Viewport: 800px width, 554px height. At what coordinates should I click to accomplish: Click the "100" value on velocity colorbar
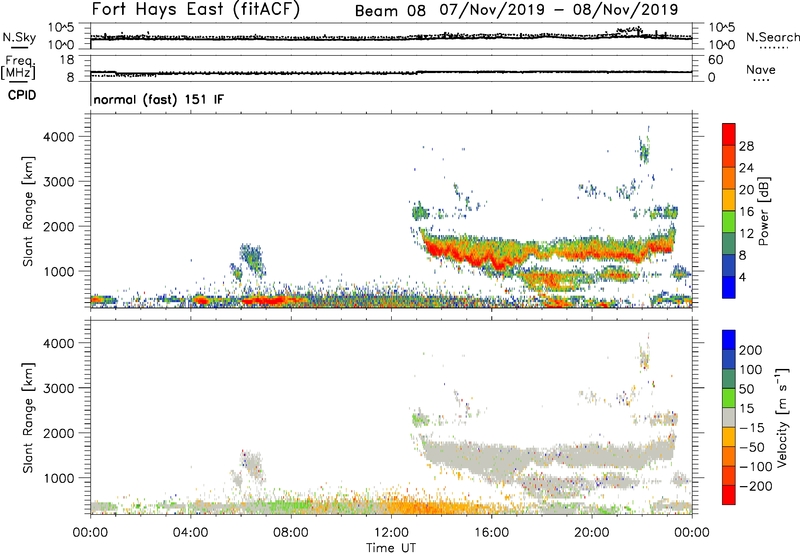pyautogui.click(x=751, y=370)
